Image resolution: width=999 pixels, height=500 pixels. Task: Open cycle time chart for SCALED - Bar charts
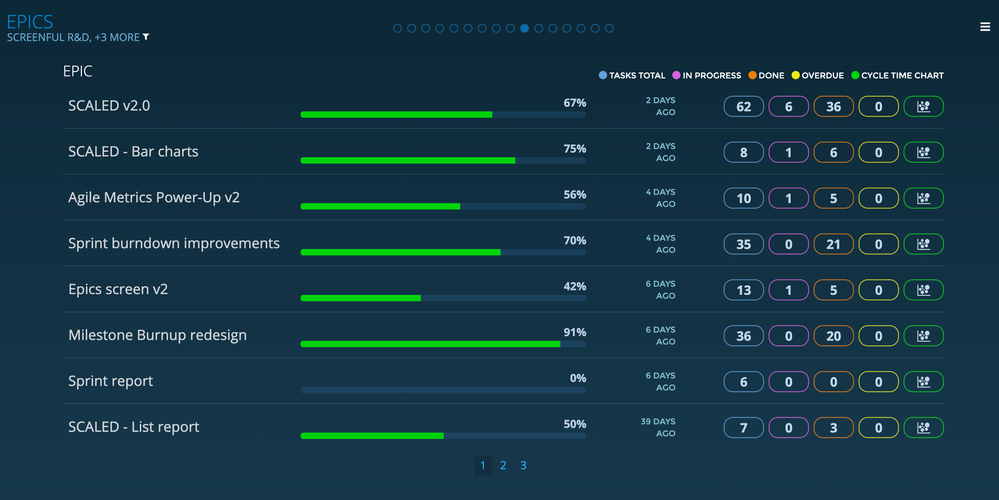pyautogui.click(x=923, y=152)
